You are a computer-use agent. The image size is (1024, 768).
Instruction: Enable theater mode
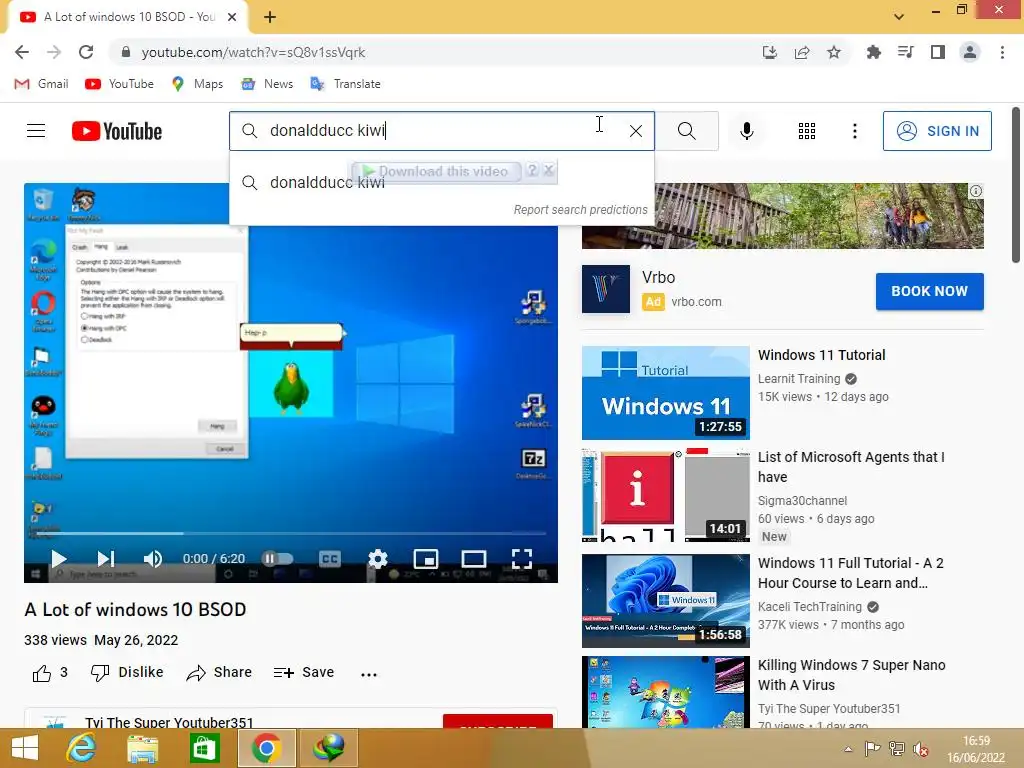tap(473, 559)
